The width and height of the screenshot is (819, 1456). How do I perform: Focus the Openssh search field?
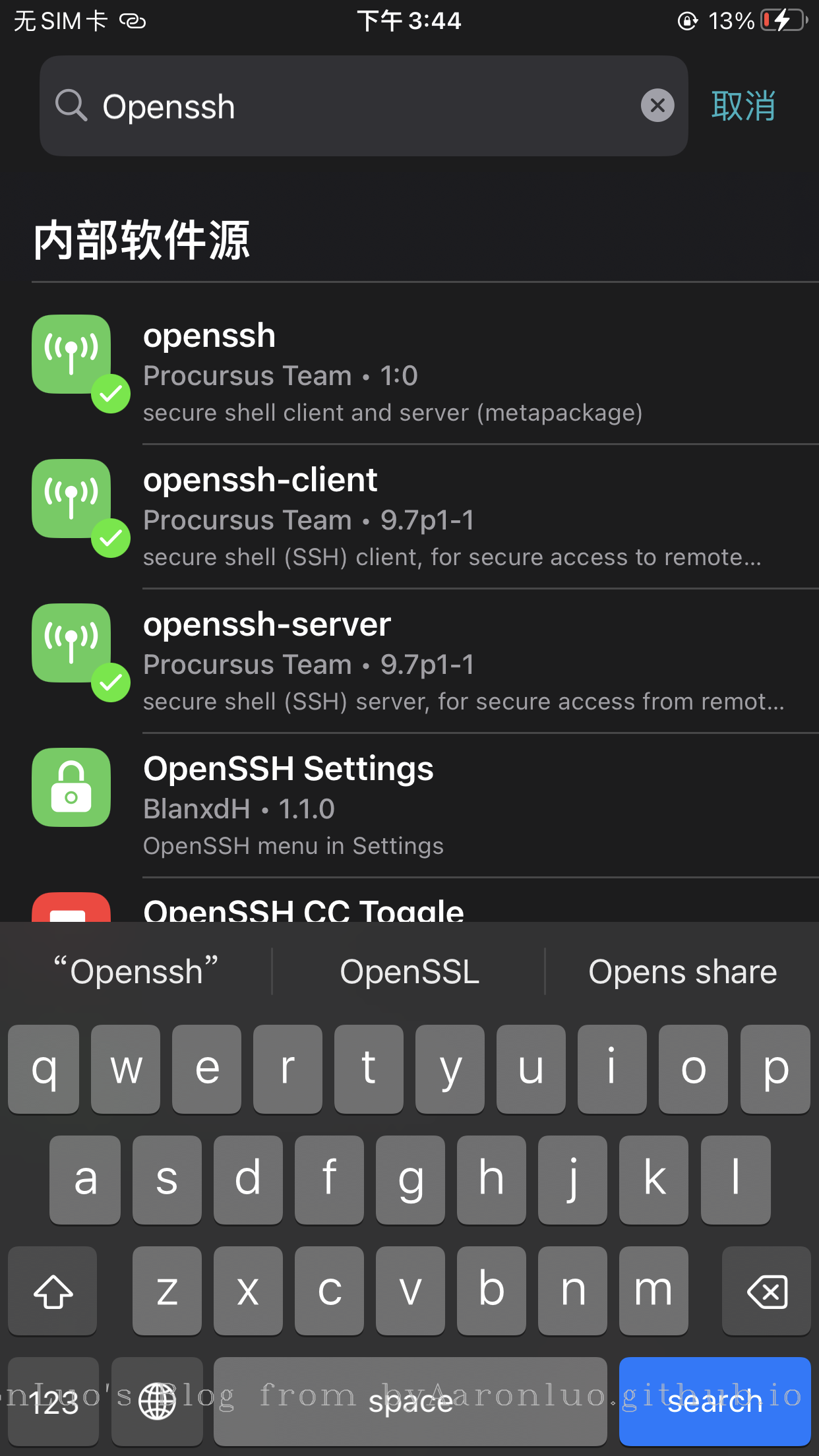click(x=364, y=106)
